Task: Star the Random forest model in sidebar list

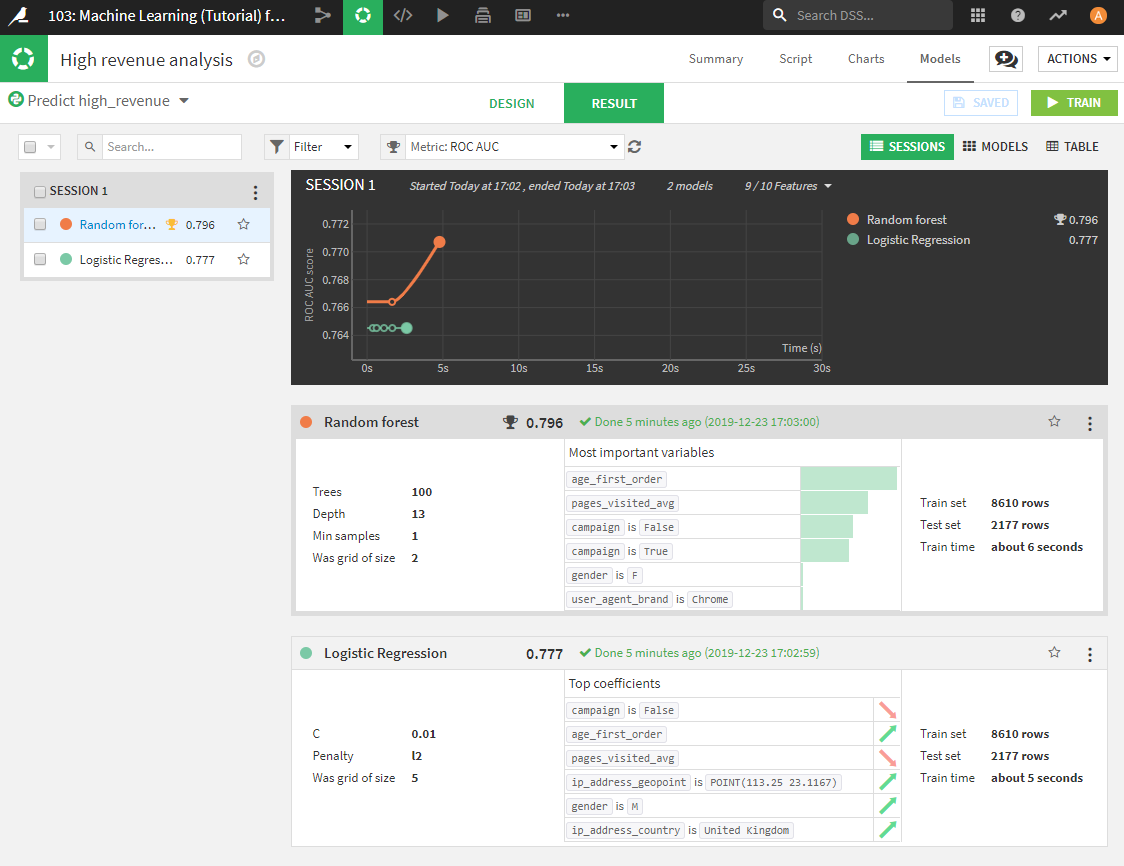Action: (x=244, y=224)
